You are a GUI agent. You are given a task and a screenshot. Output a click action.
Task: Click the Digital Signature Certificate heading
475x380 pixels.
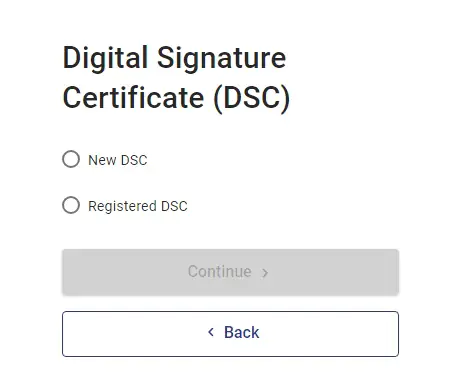[x=176, y=77]
